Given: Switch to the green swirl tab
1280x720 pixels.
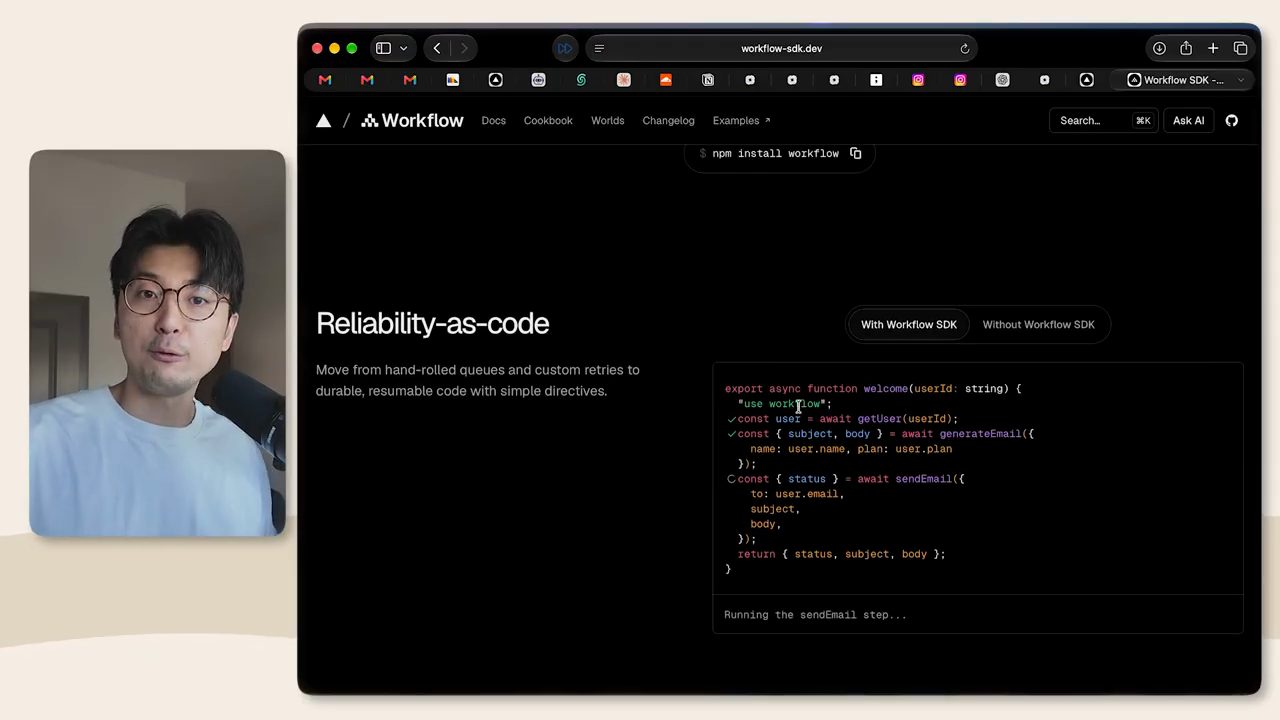Looking at the screenshot, I should coord(581,80).
